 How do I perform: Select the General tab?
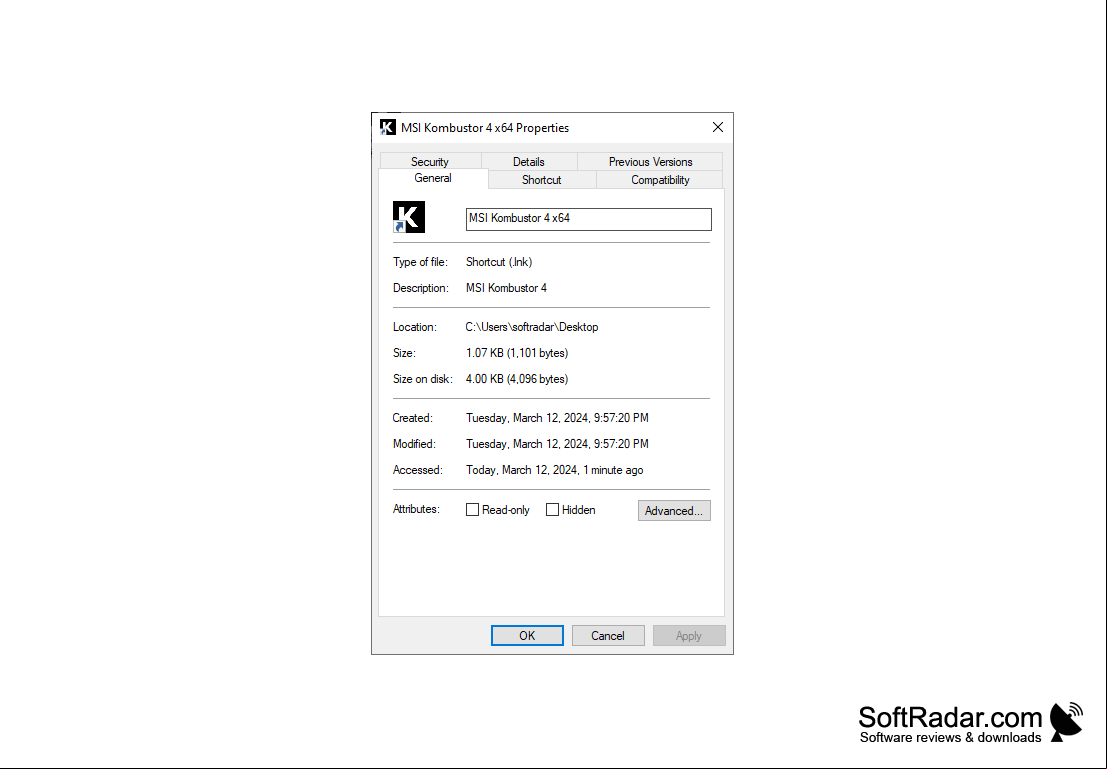tap(433, 179)
